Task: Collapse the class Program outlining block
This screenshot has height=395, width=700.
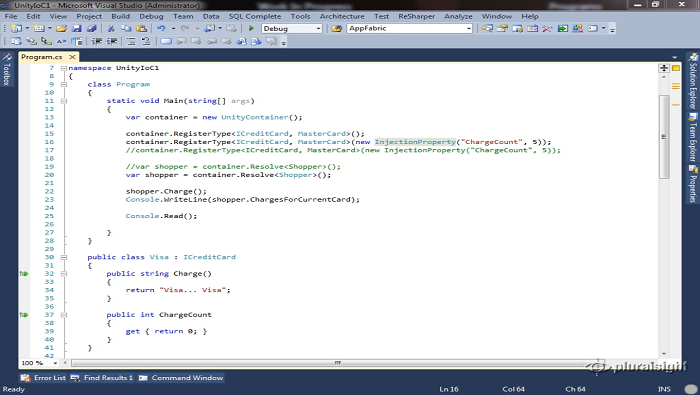Action: [x=64, y=84]
